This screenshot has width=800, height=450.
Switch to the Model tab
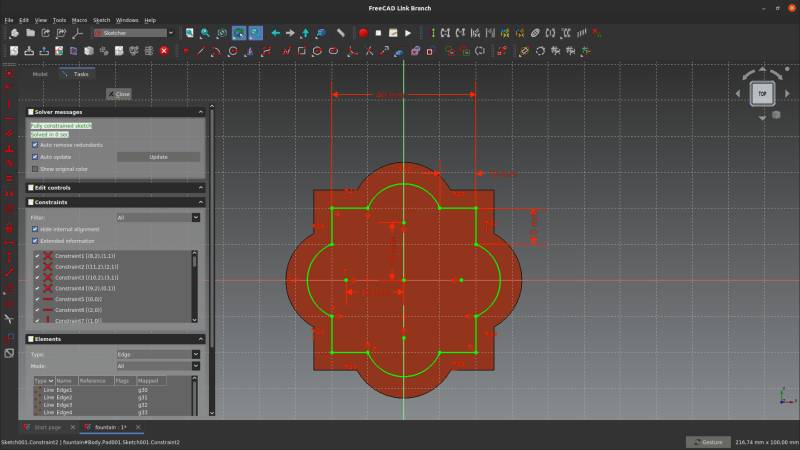(x=40, y=74)
